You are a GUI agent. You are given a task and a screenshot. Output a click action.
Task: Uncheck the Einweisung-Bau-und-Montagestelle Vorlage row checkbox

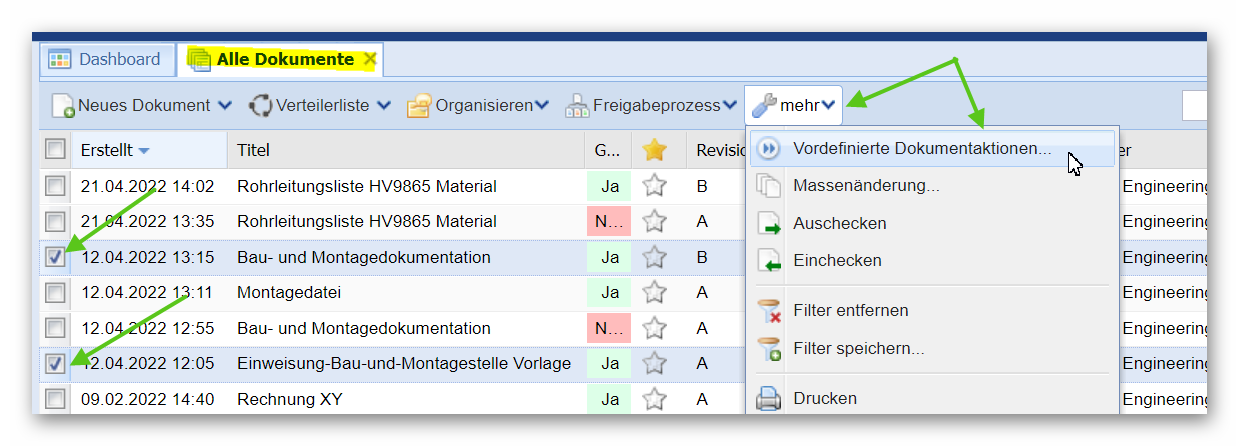55,363
